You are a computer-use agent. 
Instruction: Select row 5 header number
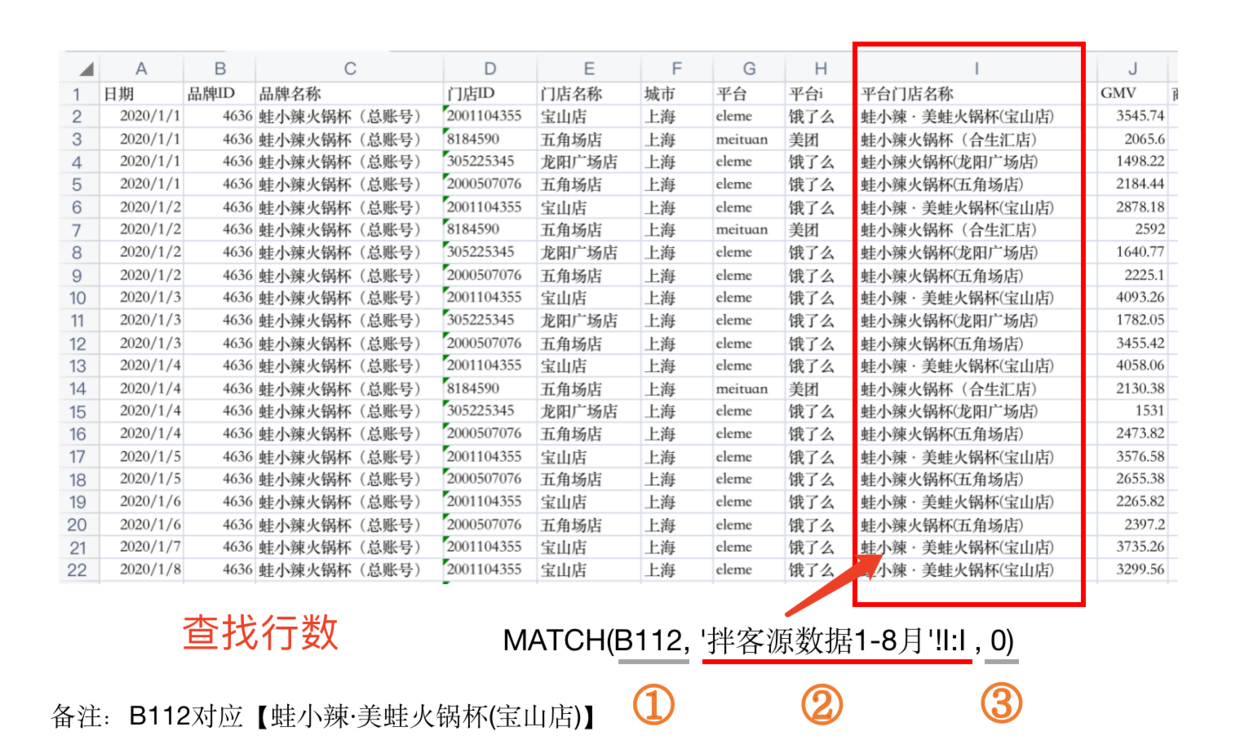[x=76, y=185]
